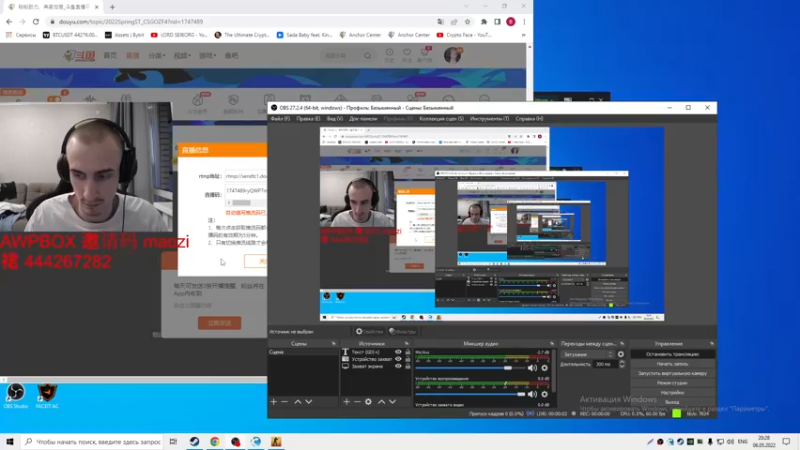
Task: Open the Инструменты menu in OBS
Action: click(489, 119)
